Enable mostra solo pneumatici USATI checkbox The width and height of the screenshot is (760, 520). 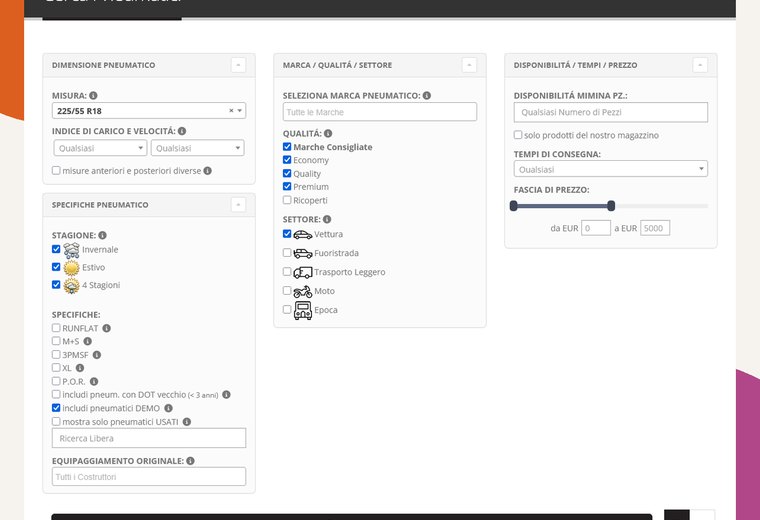(56, 421)
